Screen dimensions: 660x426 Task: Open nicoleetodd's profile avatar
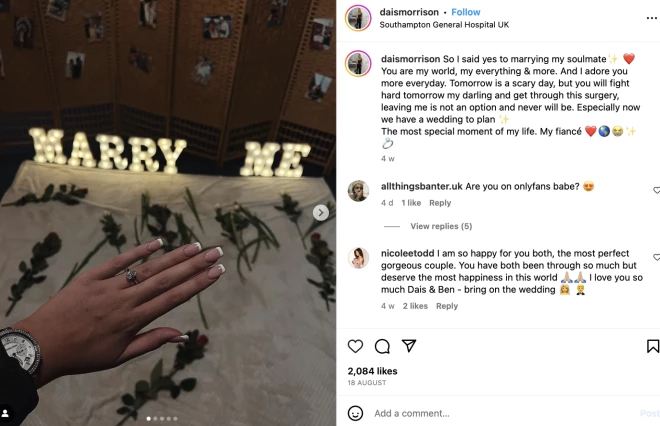358,258
